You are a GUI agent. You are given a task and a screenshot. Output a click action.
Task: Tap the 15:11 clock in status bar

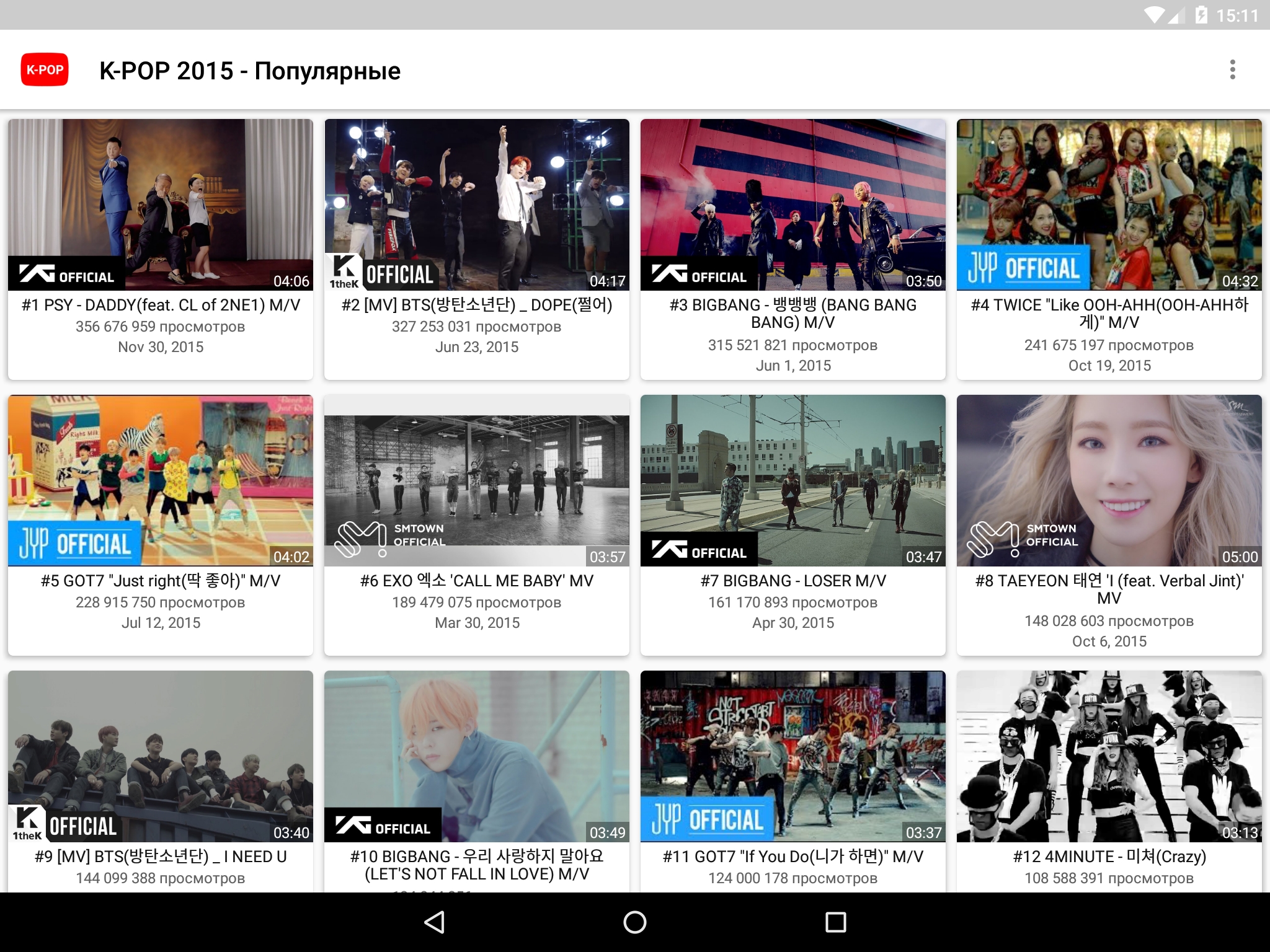click(x=1237, y=15)
